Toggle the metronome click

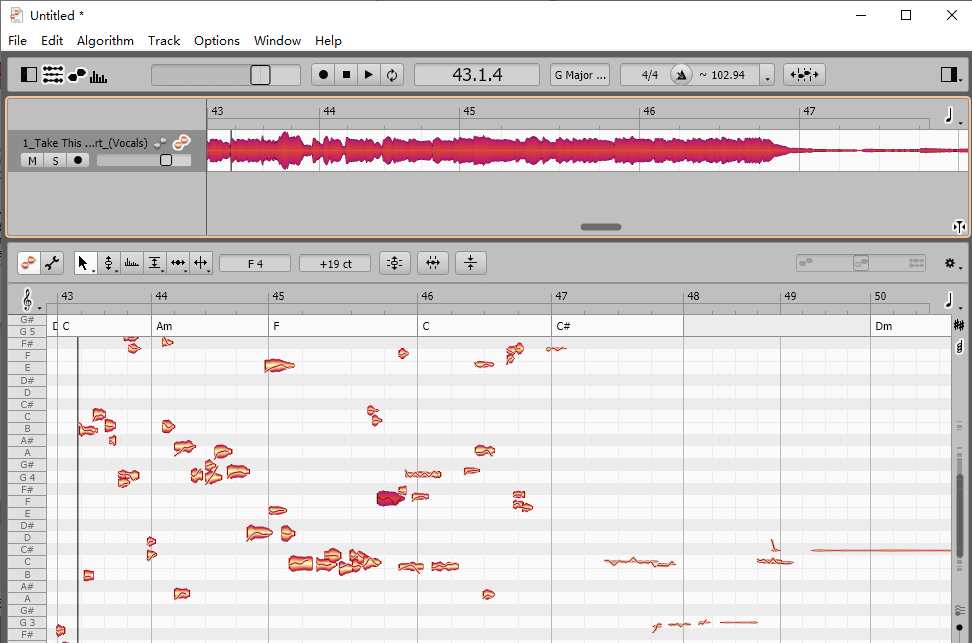point(681,75)
